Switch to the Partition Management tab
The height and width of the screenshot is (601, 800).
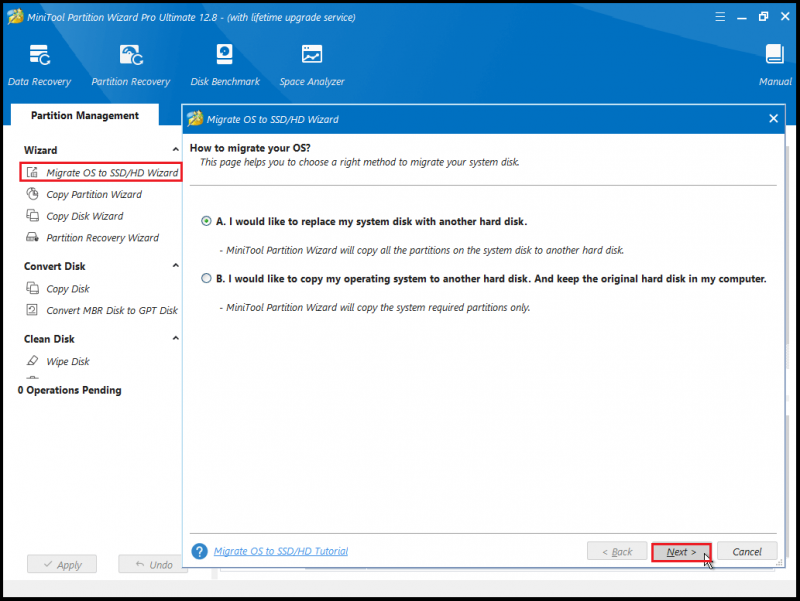pyautogui.click(x=85, y=115)
